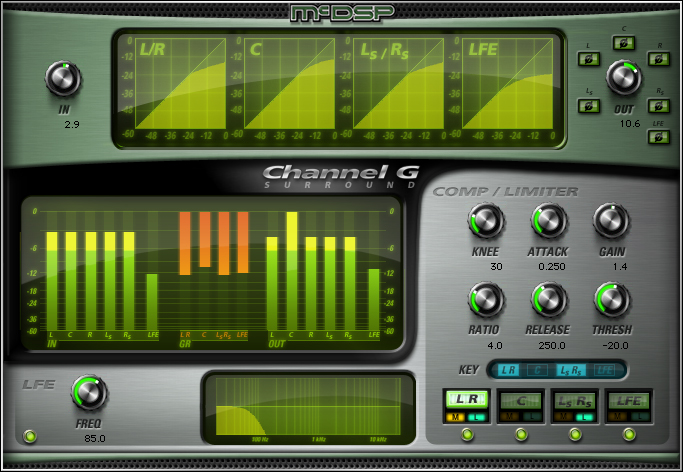Click the RELEASE value 250.0
683x472 pixels.
point(552,346)
